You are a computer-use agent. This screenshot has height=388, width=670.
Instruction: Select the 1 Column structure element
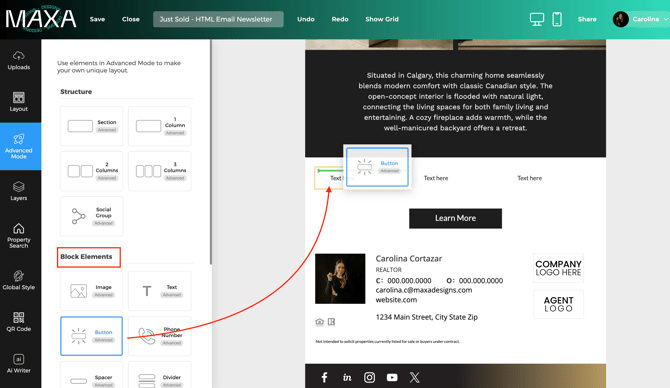tap(160, 126)
